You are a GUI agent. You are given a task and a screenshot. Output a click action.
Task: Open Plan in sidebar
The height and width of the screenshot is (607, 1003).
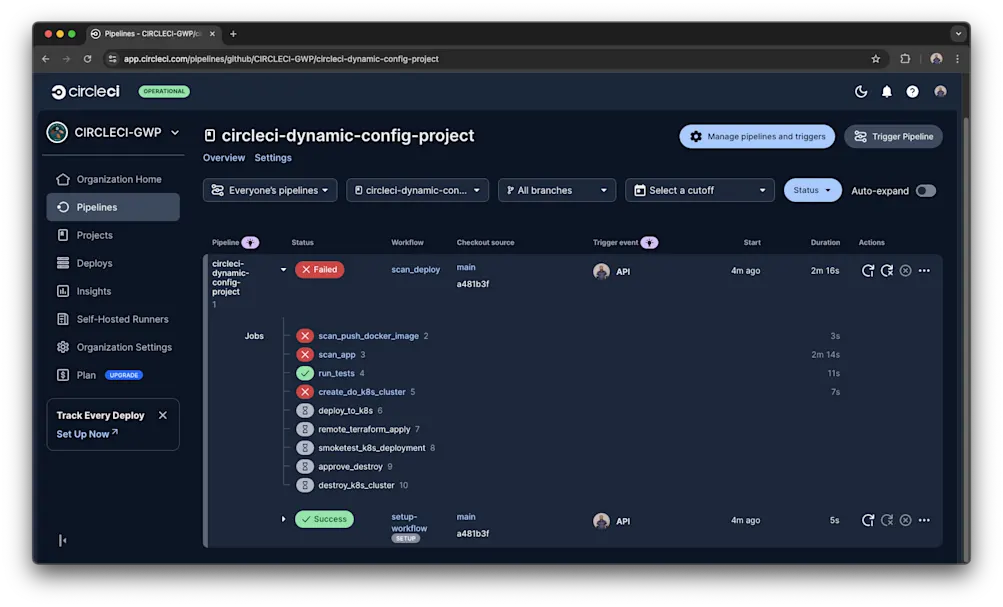click(86, 375)
